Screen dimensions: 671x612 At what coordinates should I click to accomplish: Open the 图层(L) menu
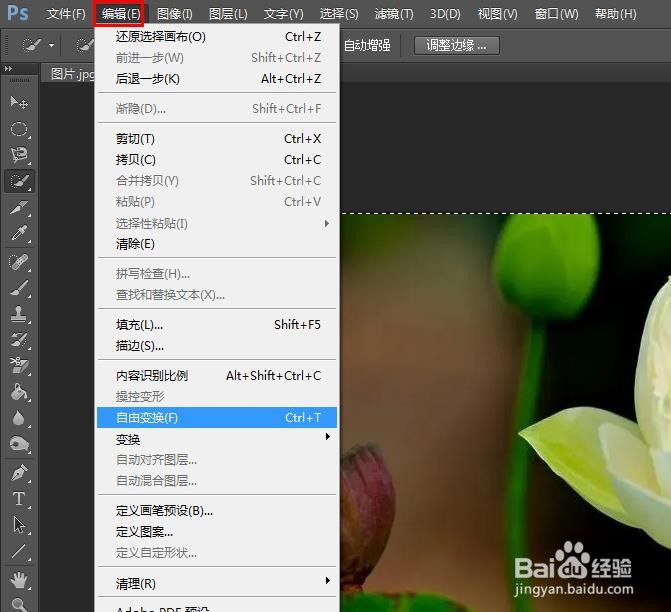[228, 14]
